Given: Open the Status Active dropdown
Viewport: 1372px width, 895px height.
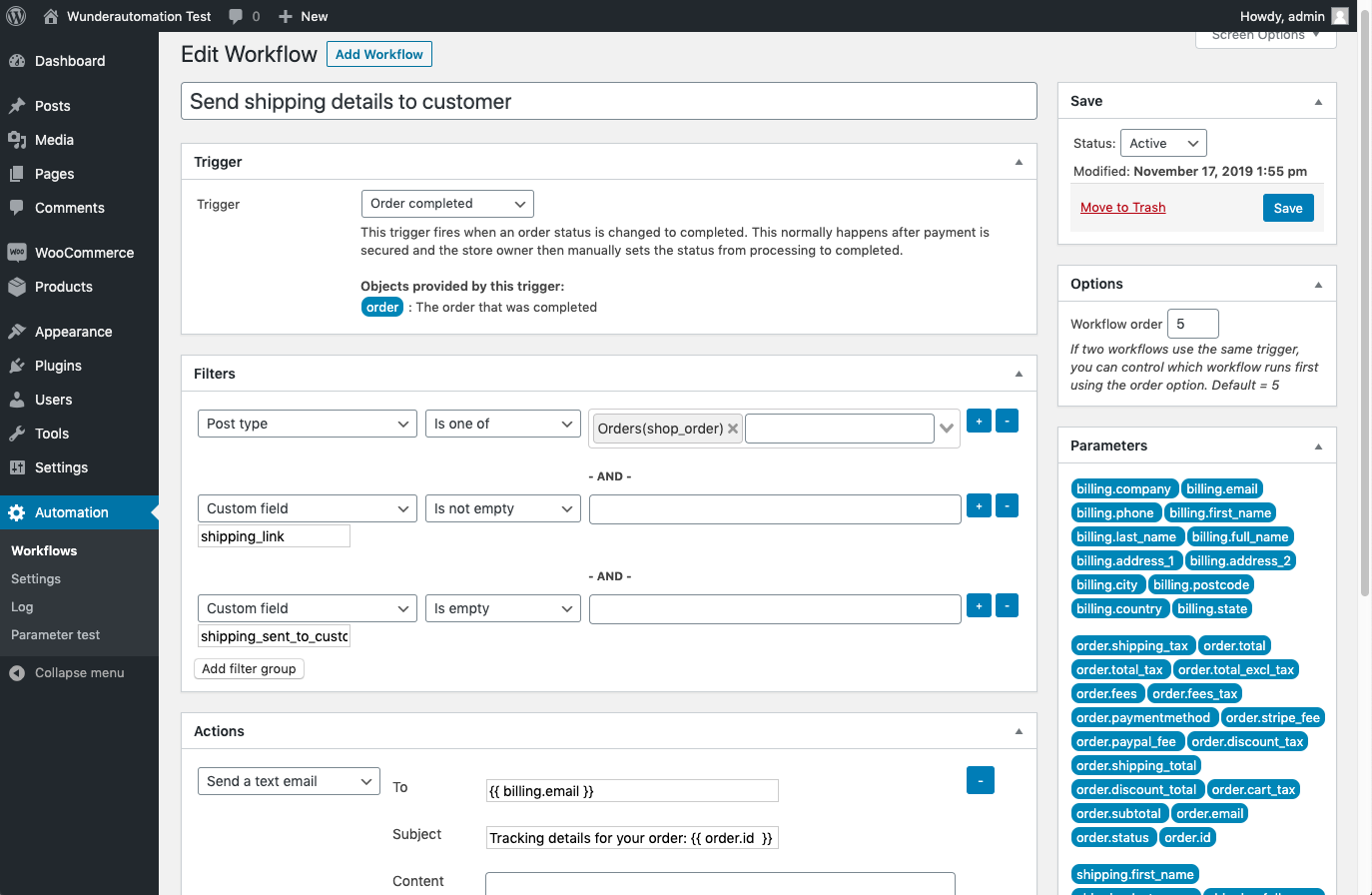Looking at the screenshot, I should pos(1163,144).
